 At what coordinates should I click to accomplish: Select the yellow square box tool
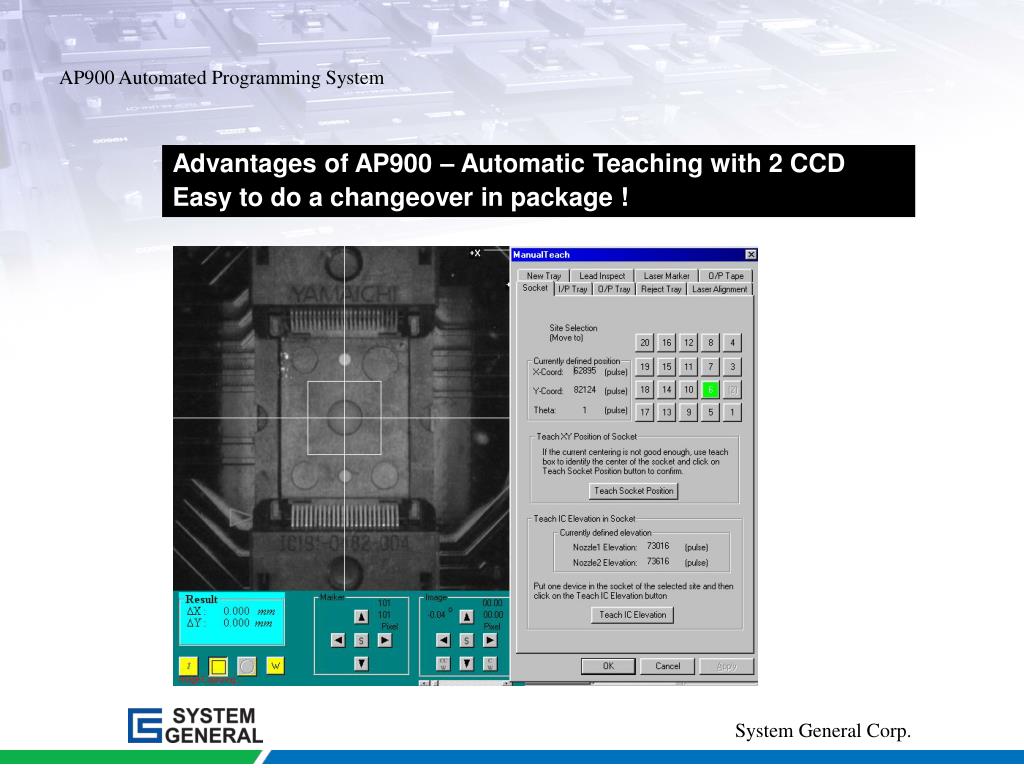coord(218,666)
